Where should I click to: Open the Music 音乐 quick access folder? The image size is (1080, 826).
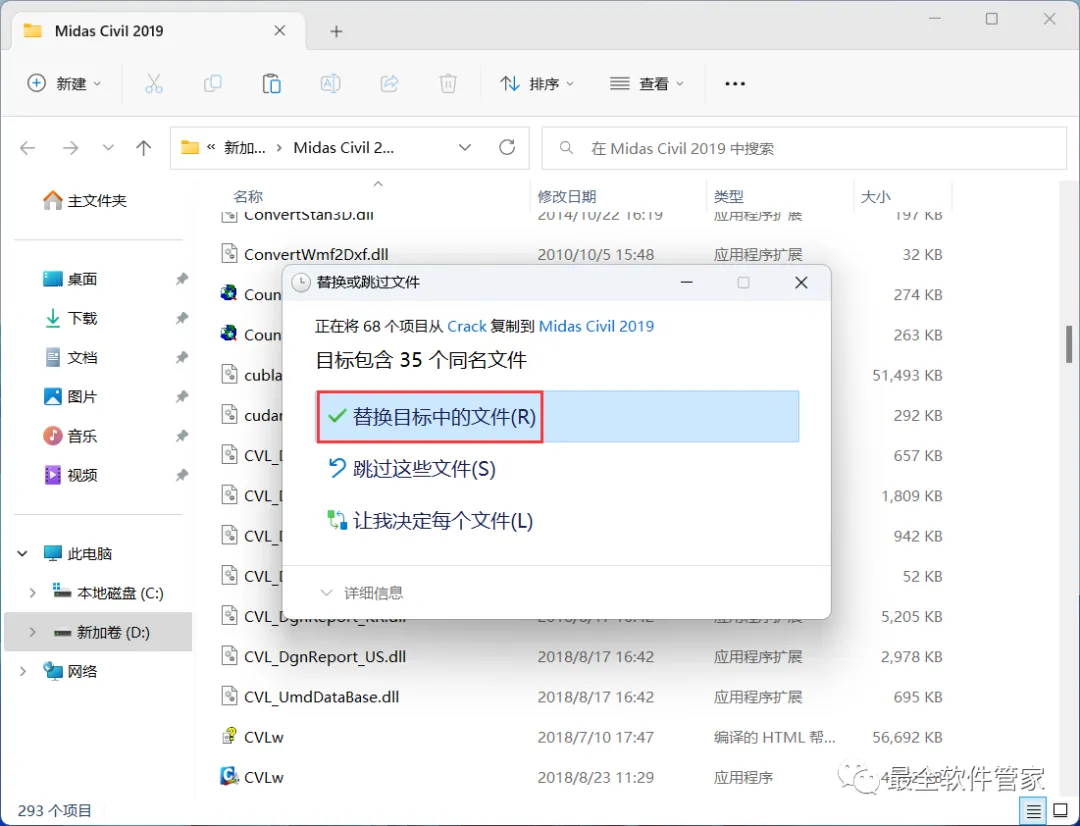tap(70, 436)
